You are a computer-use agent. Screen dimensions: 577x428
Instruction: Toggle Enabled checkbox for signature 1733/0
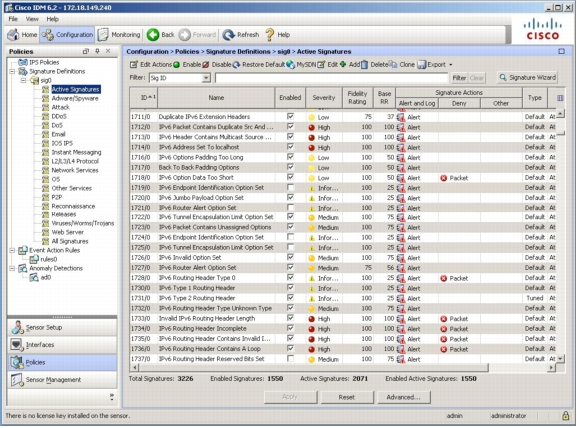(x=290, y=318)
